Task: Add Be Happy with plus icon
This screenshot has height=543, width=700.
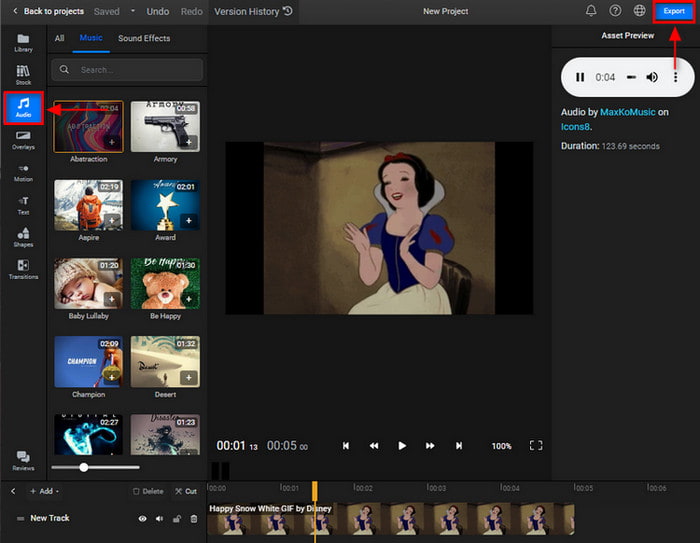Action: [189, 299]
